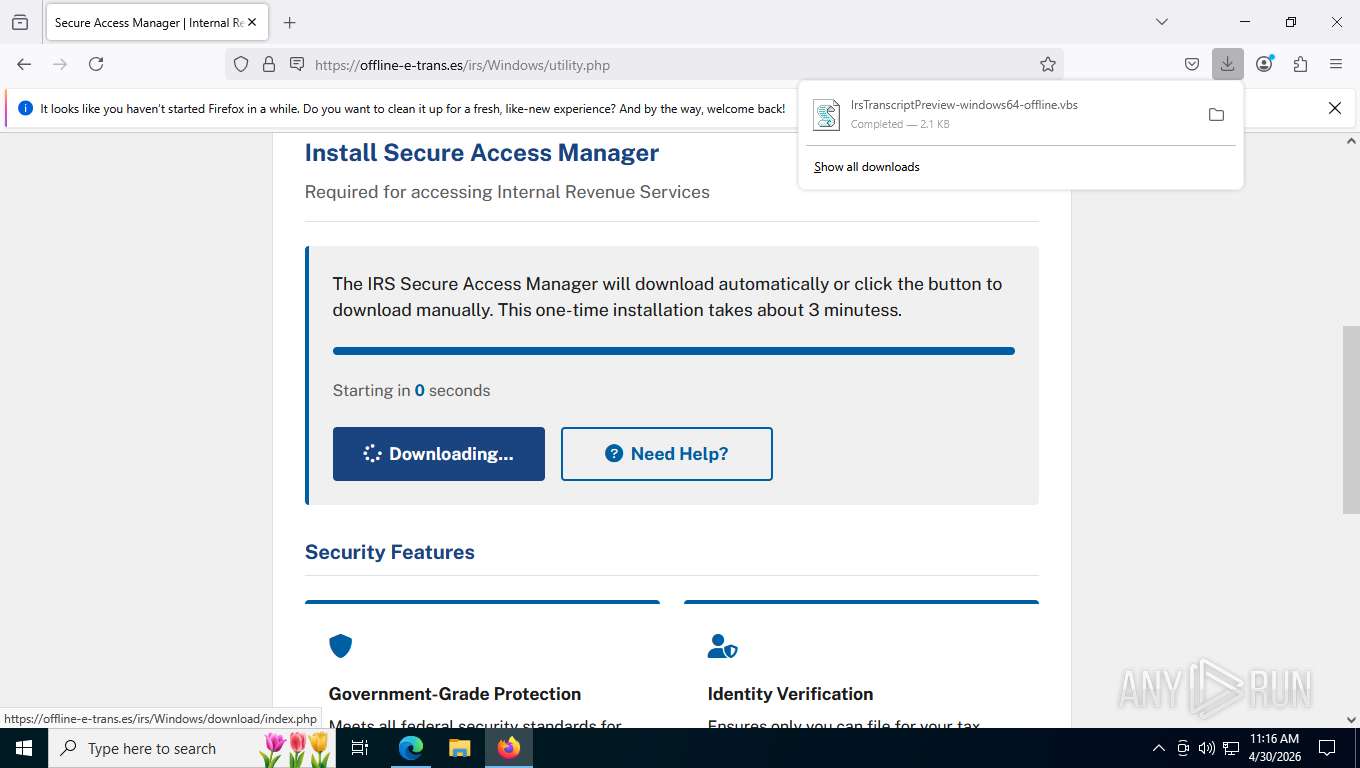1360x768 pixels.
Task: Click 'Required for accessing Internal Revenue Services' subtitle
Action: (x=507, y=192)
